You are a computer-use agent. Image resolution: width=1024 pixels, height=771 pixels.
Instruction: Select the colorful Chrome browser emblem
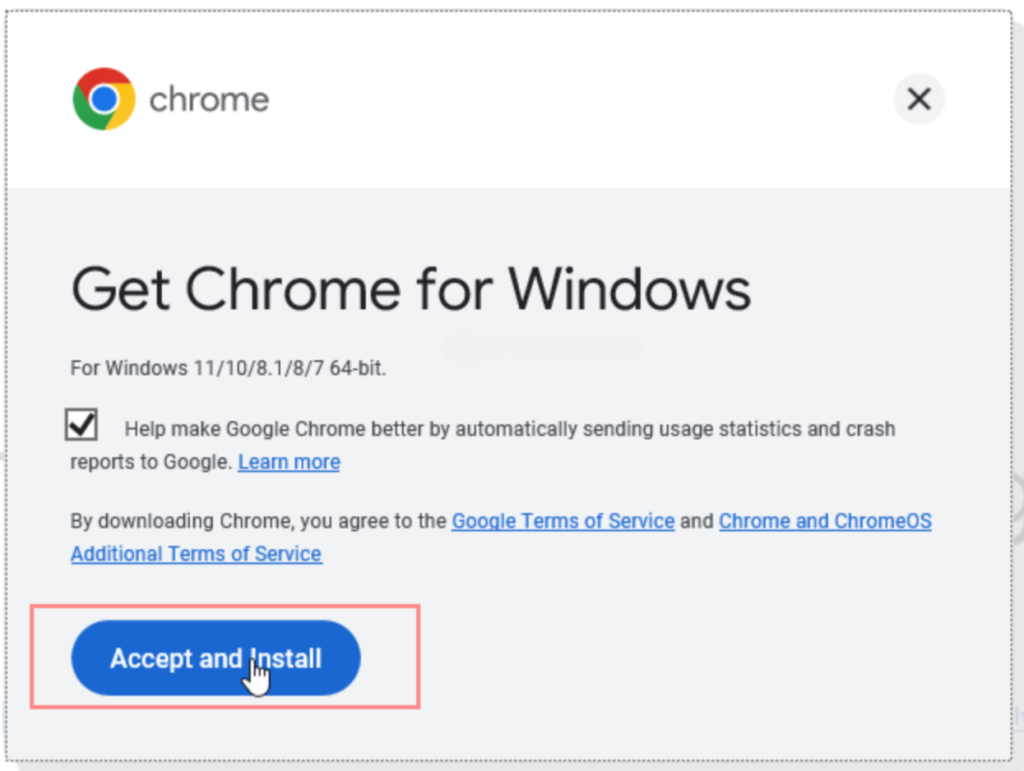click(x=102, y=97)
